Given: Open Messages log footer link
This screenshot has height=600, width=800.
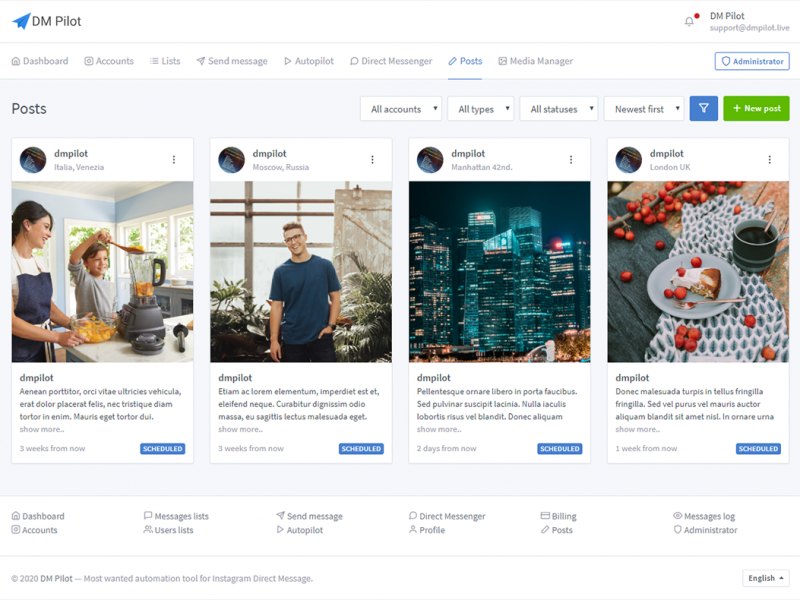Looking at the screenshot, I should pos(704,516).
